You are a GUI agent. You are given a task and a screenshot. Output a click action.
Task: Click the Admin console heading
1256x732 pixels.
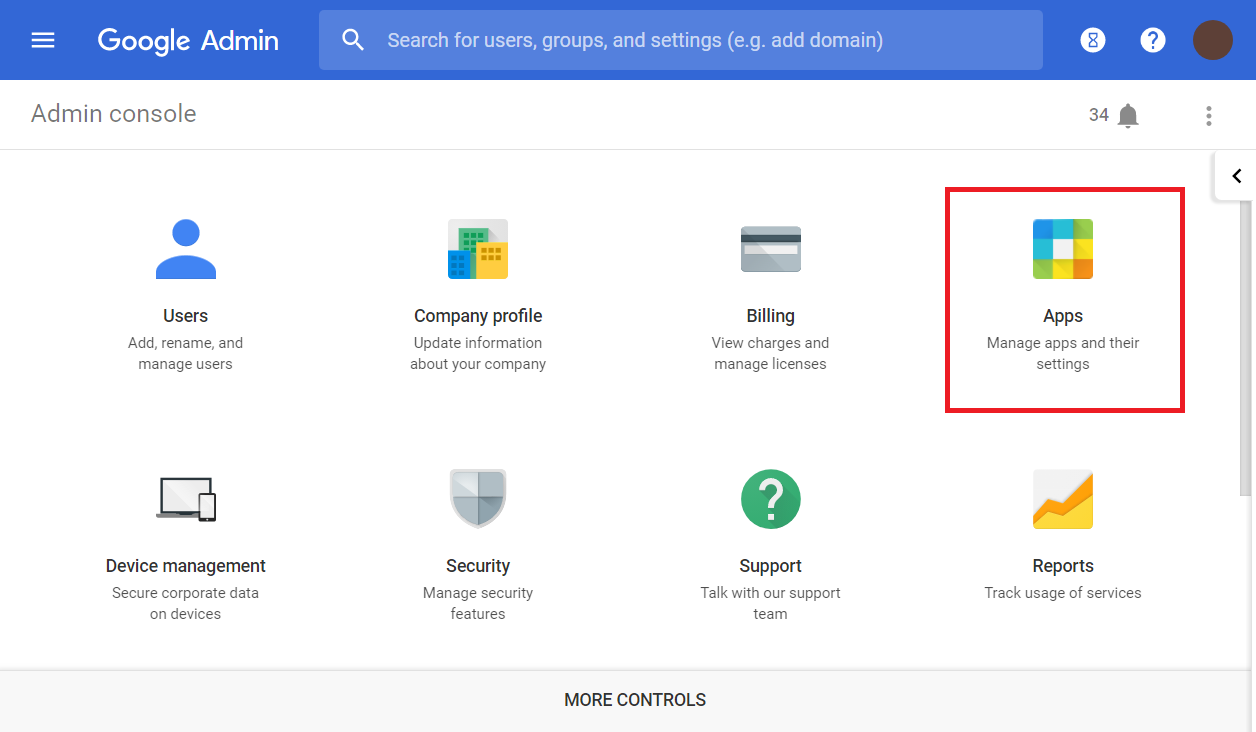pos(114,114)
